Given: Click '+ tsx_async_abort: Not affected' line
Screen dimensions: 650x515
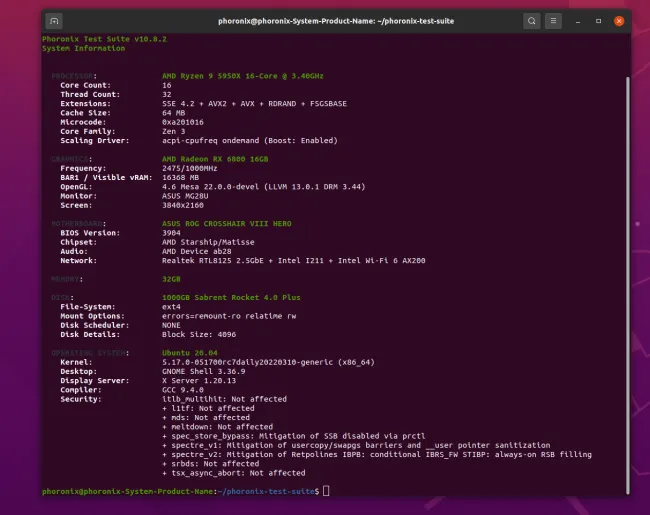Looking at the screenshot, I should [x=233, y=473].
